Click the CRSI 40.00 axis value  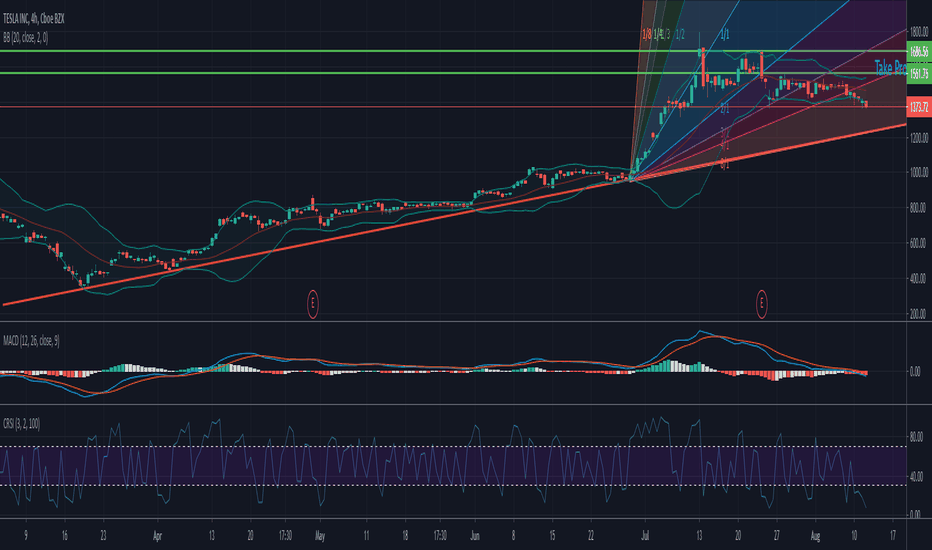(916, 476)
